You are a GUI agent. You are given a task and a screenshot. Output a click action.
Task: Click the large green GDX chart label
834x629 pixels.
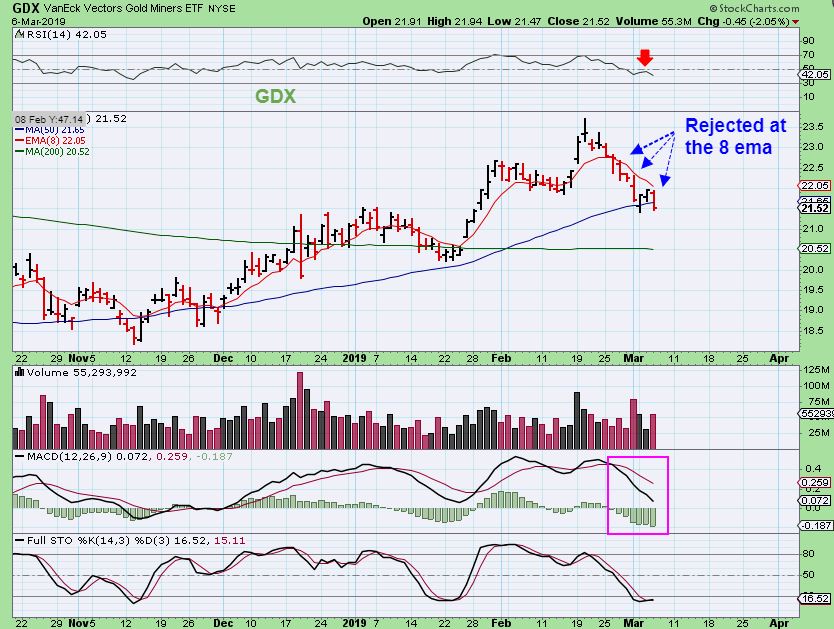275,96
